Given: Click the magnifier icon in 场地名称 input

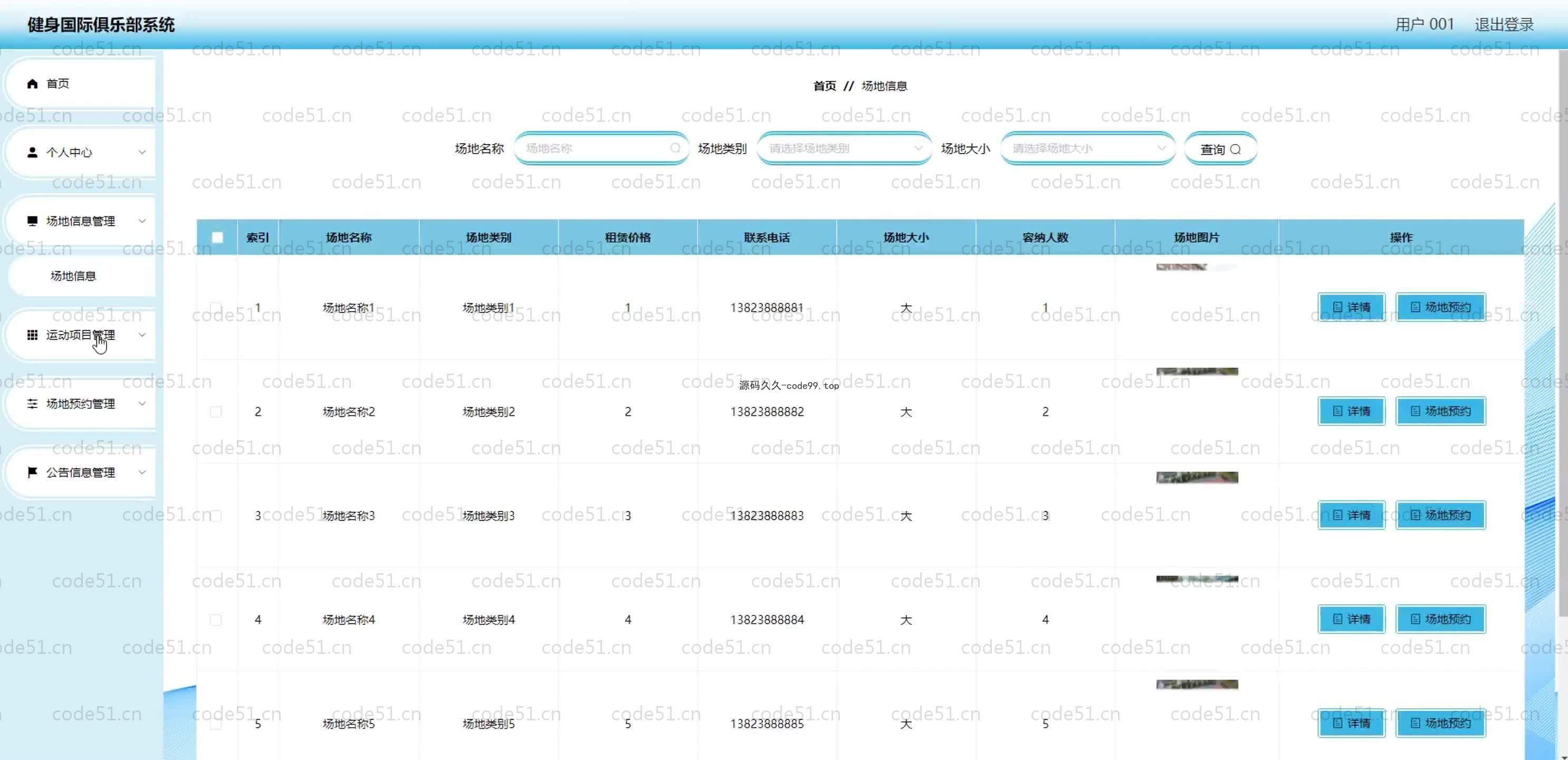Looking at the screenshot, I should (675, 148).
